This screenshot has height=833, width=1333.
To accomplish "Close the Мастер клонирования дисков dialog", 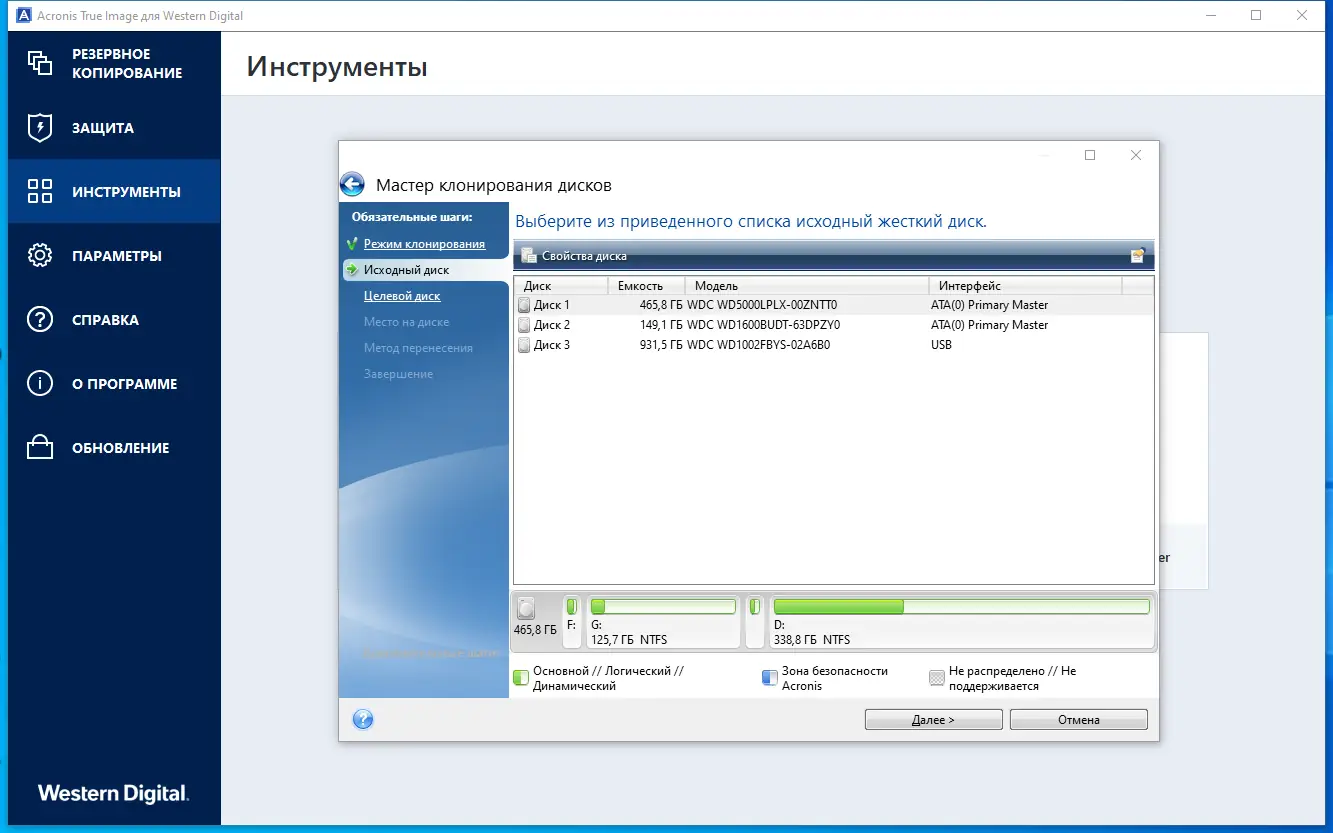I will (x=1136, y=155).
